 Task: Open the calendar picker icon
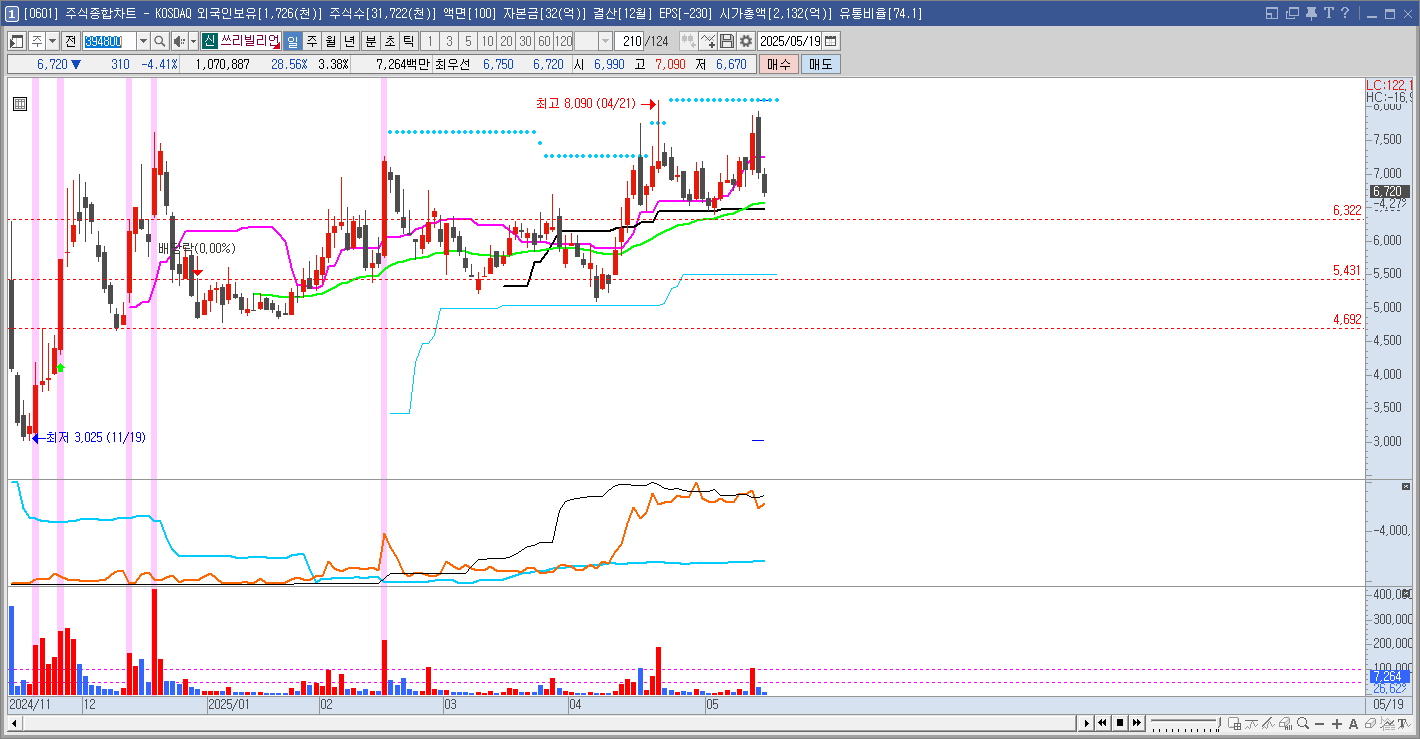click(x=831, y=41)
